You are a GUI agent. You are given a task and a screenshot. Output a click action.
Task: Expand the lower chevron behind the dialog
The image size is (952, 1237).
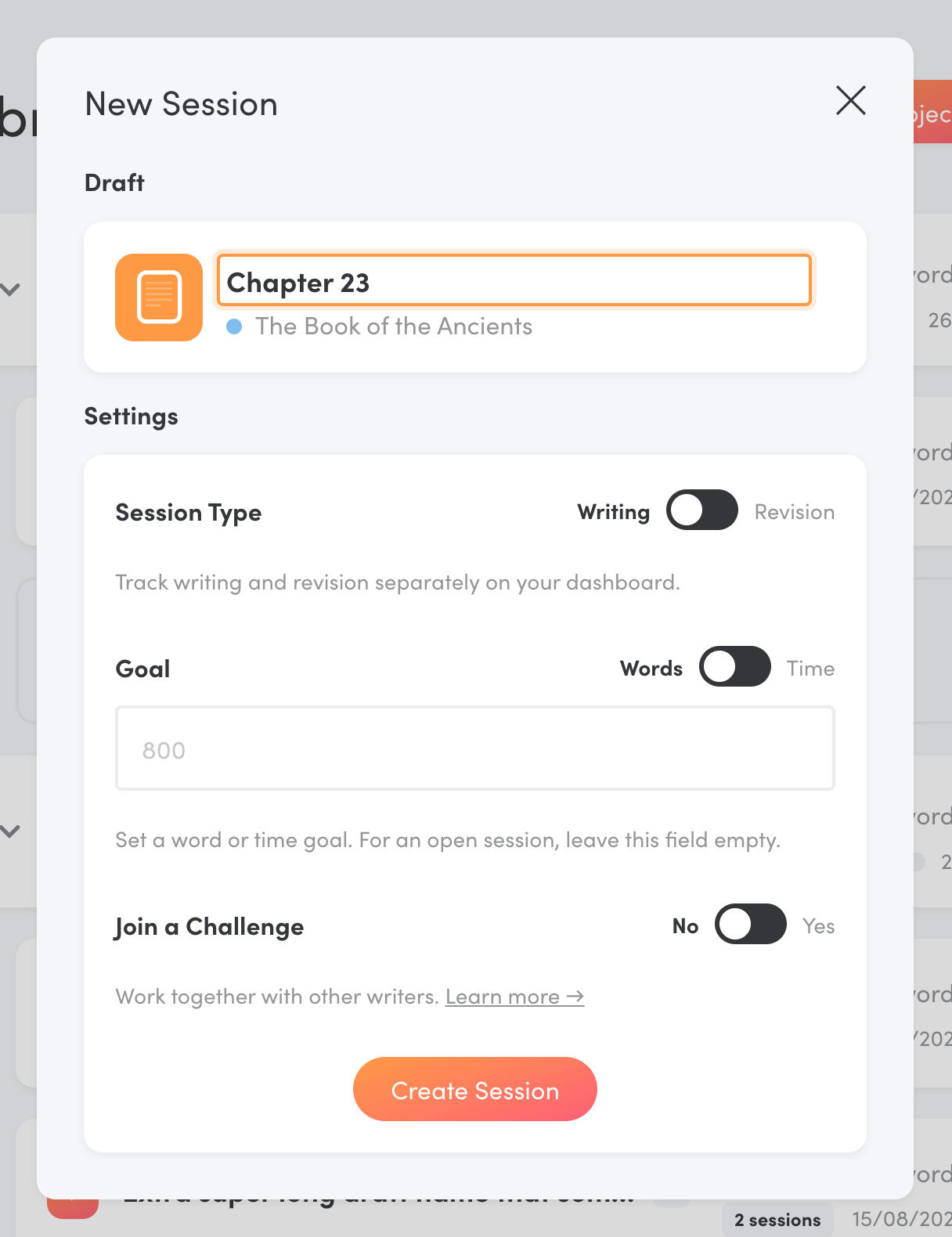pyautogui.click(x=10, y=831)
